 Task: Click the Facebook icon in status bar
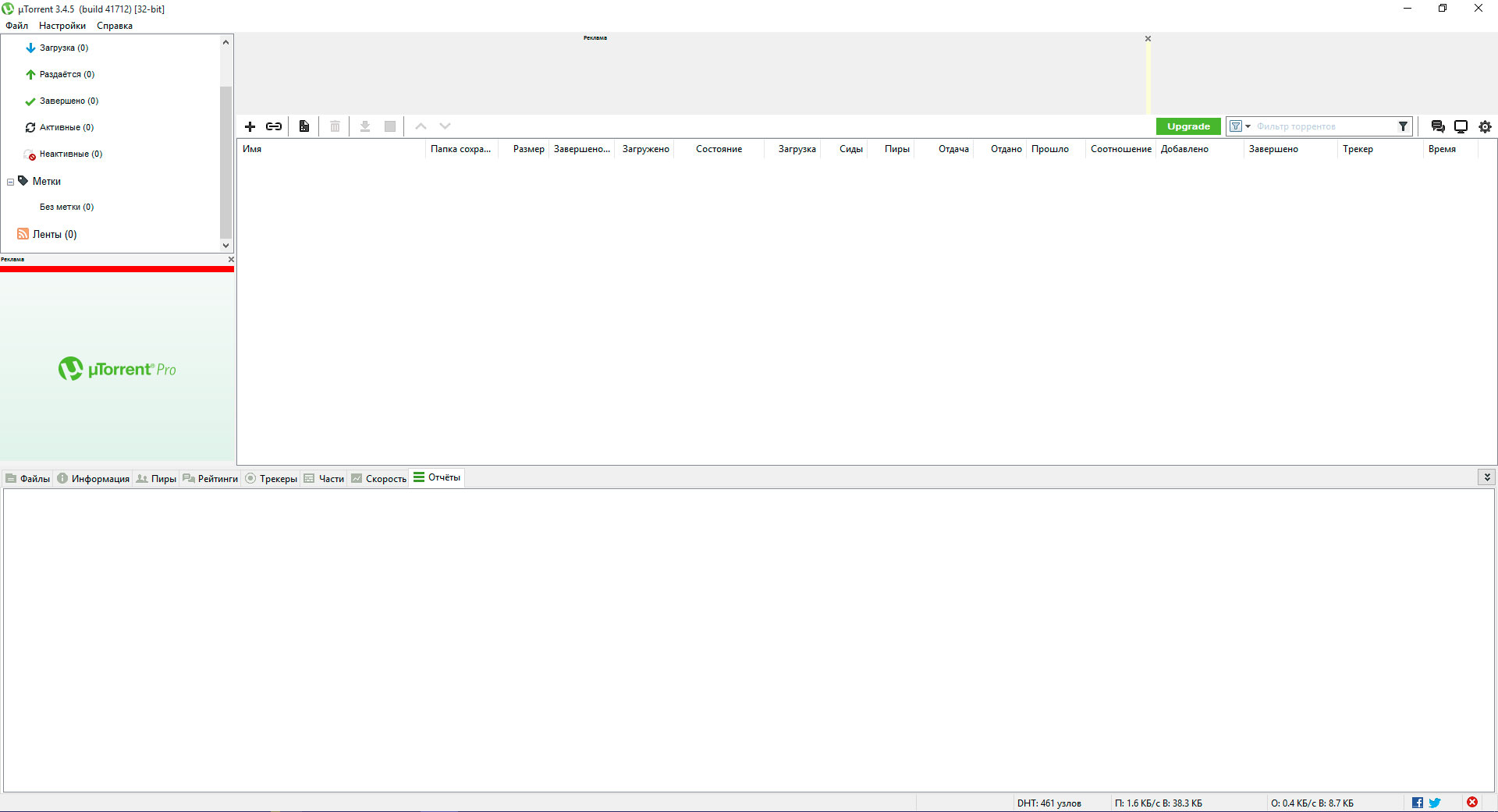tap(1417, 803)
